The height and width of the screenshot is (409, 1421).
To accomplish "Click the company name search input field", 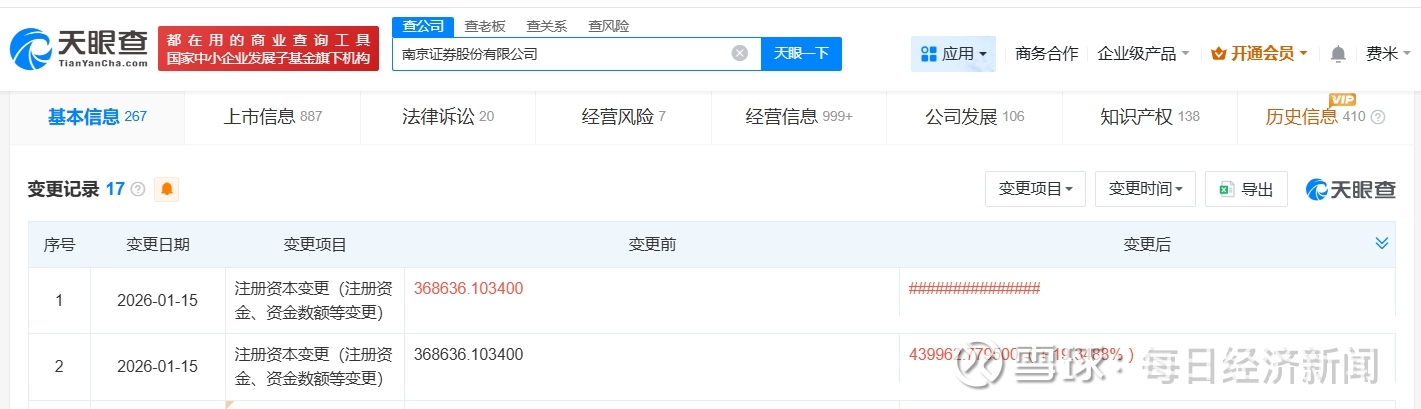I will 560,54.
